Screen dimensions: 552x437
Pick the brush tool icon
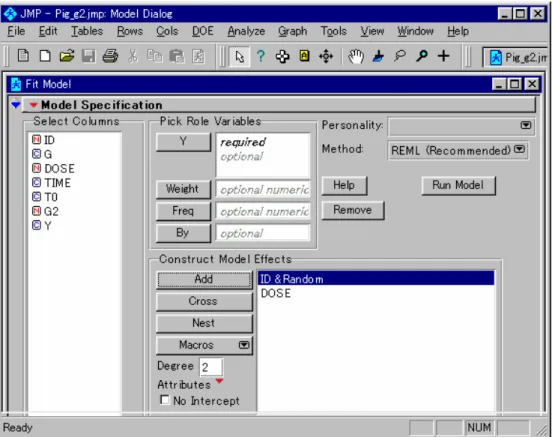coord(378,56)
